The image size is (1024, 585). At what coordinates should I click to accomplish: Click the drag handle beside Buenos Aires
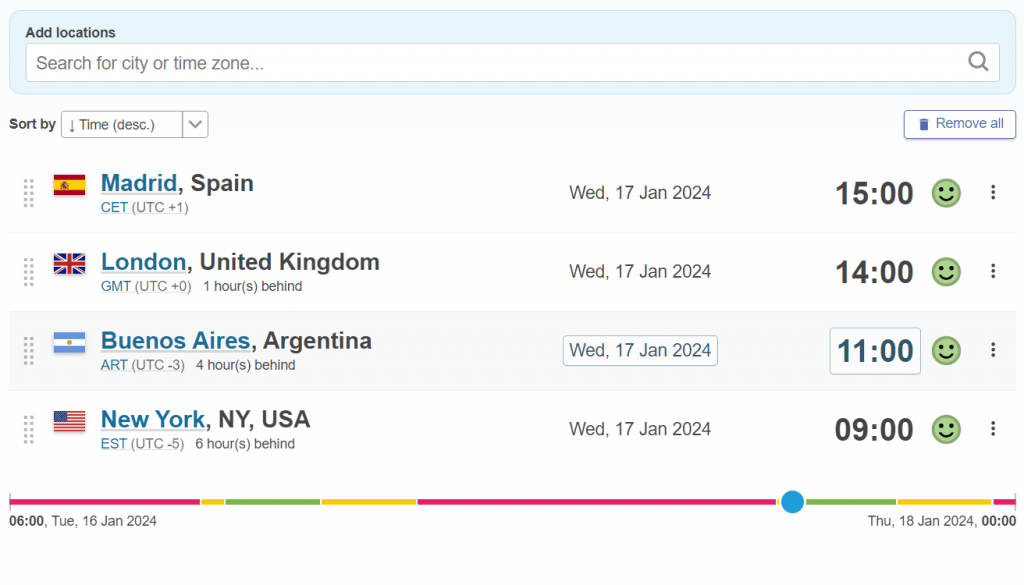tap(29, 350)
